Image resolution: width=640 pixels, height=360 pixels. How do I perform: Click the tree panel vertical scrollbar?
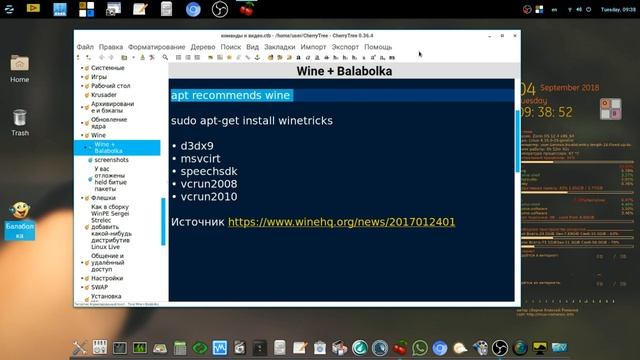click(164, 222)
